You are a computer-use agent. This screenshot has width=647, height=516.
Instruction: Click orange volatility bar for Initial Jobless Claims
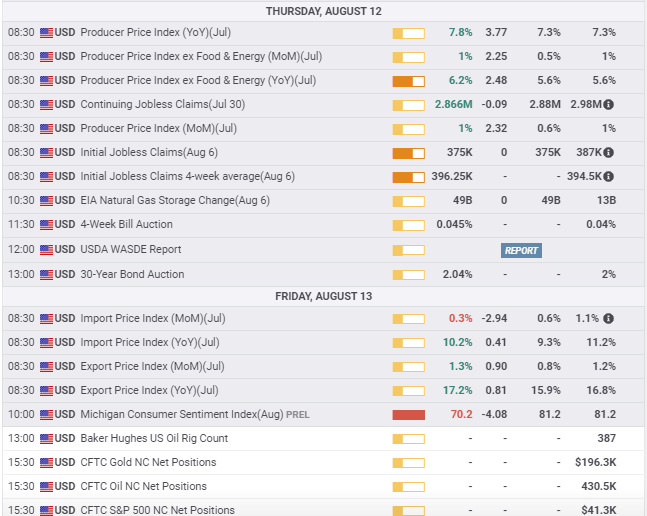(409, 153)
